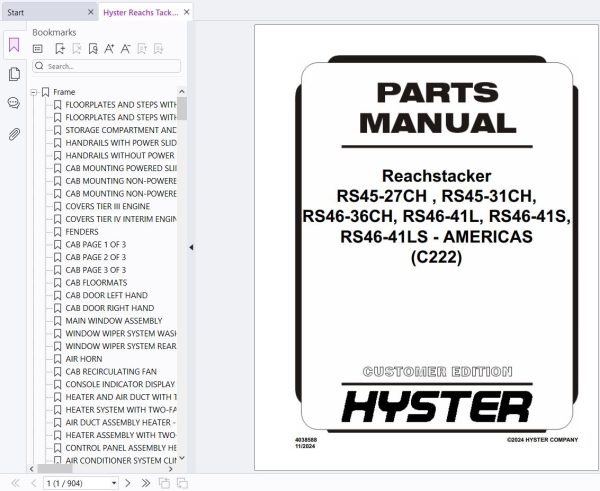Click the bookmark options list icon
Viewport: 600px width, 491px height.
pyautogui.click(x=38, y=49)
